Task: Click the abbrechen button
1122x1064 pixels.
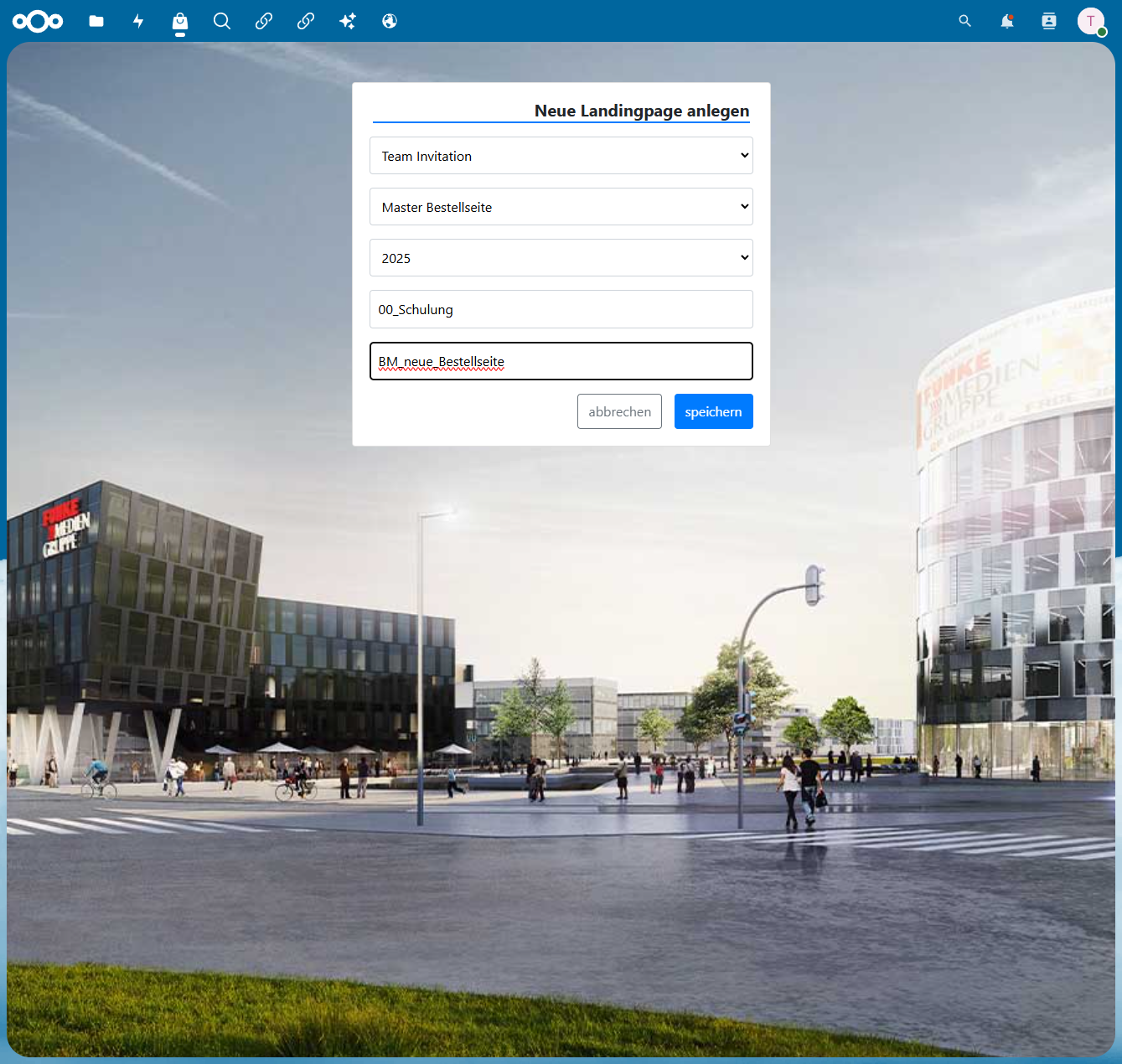Action: [x=619, y=411]
